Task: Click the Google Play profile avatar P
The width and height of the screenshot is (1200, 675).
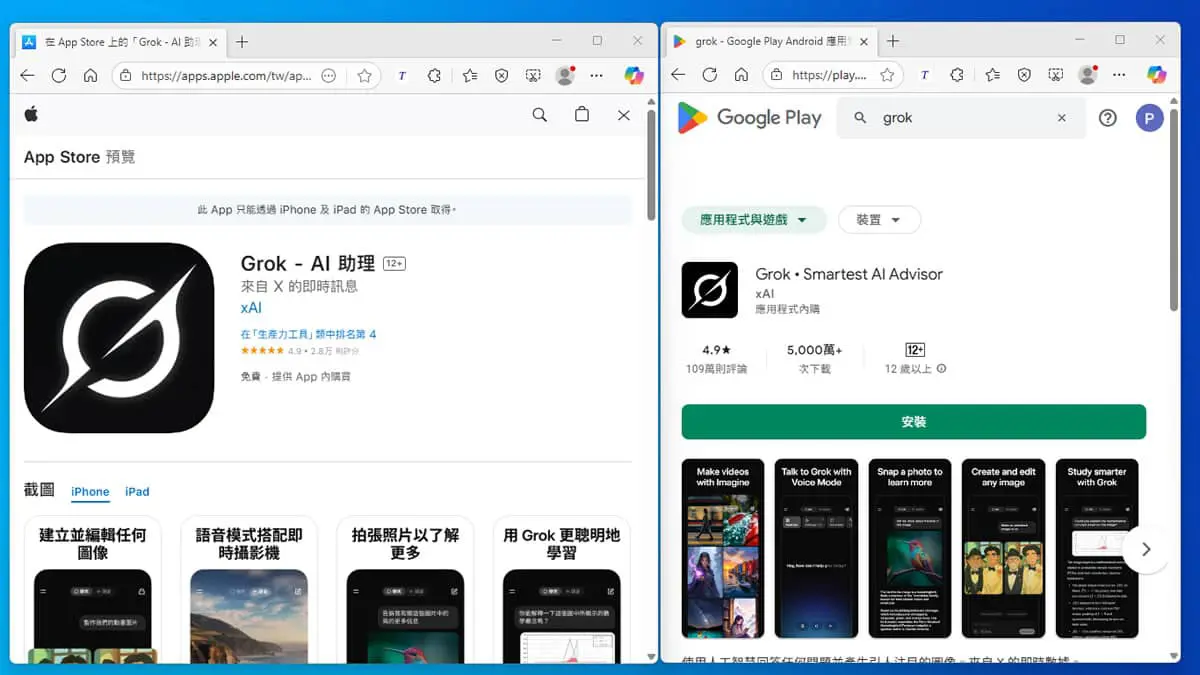Action: coord(1149,117)
